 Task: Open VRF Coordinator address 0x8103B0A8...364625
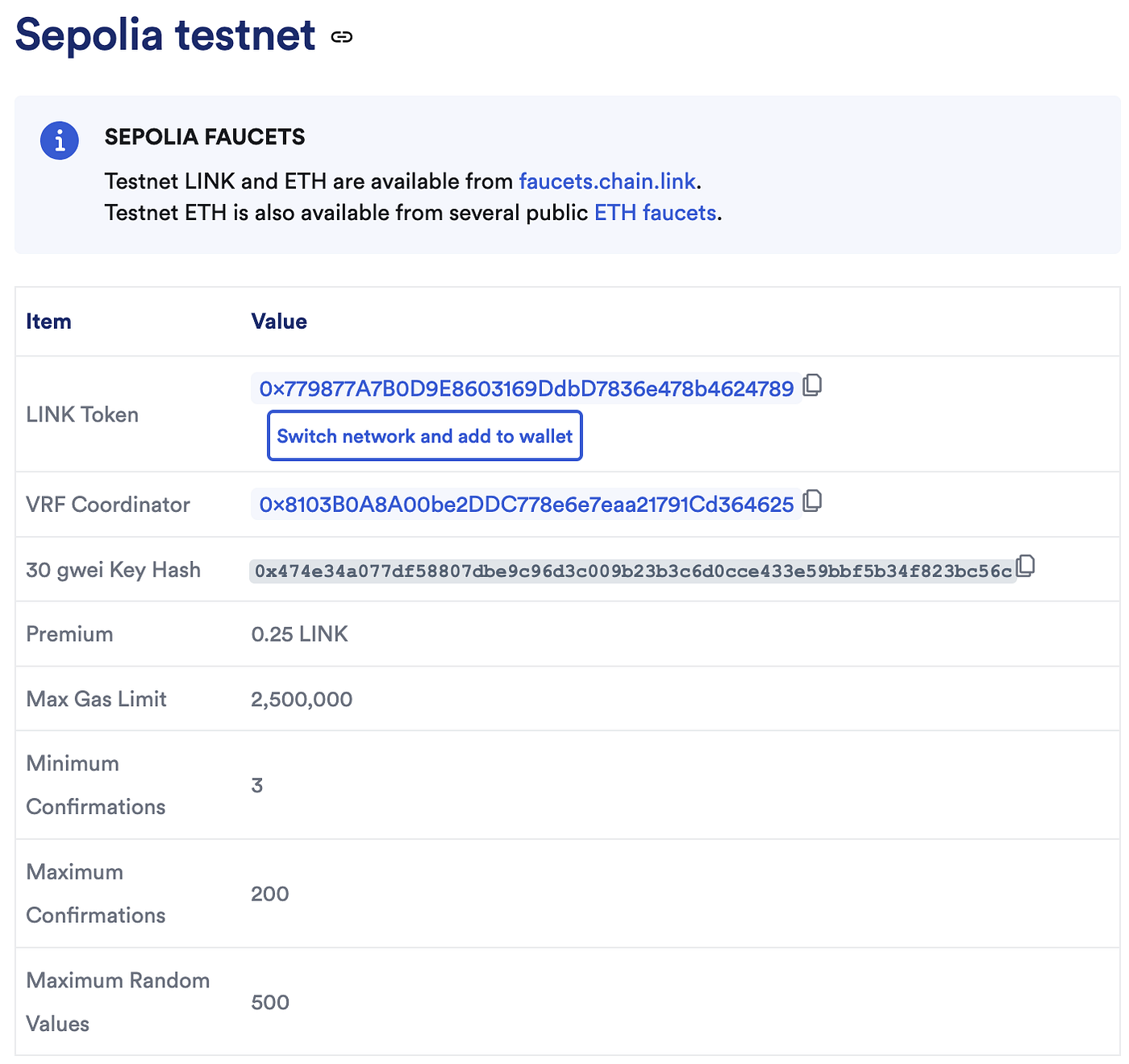coord(527,505)
